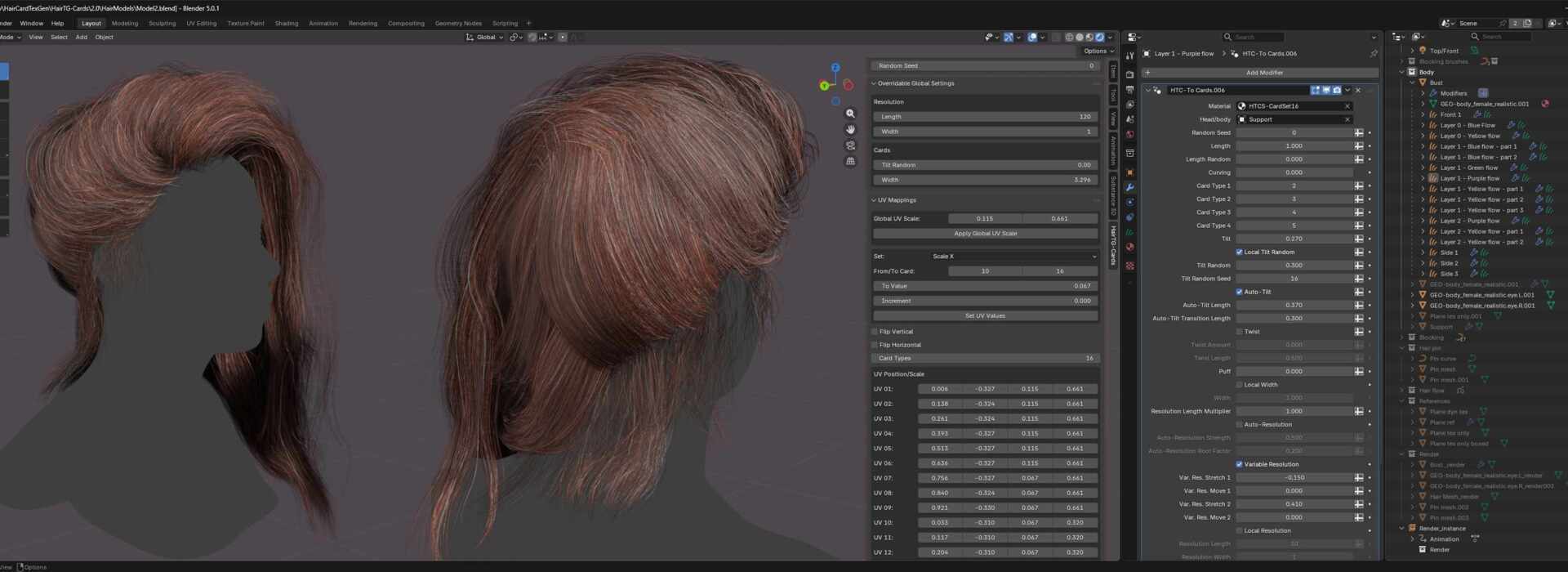Viewport: 1568px width, 572px height.
Task: Open the Set Scale X dropdown
Action: pyautogui.click(x=1013, y=257)
